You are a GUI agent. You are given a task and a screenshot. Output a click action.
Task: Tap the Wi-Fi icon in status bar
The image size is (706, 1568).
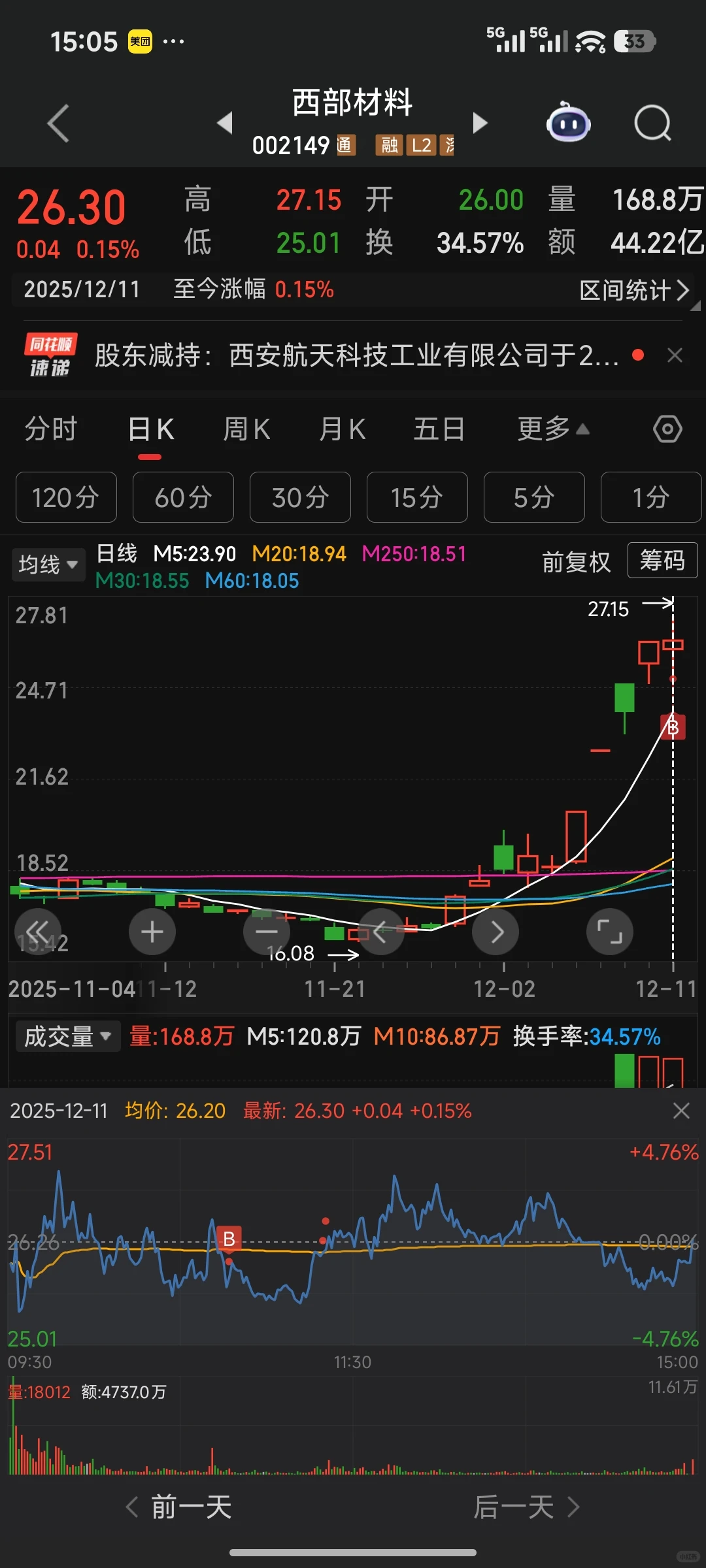pyautogui.click(x=590, y=41)
